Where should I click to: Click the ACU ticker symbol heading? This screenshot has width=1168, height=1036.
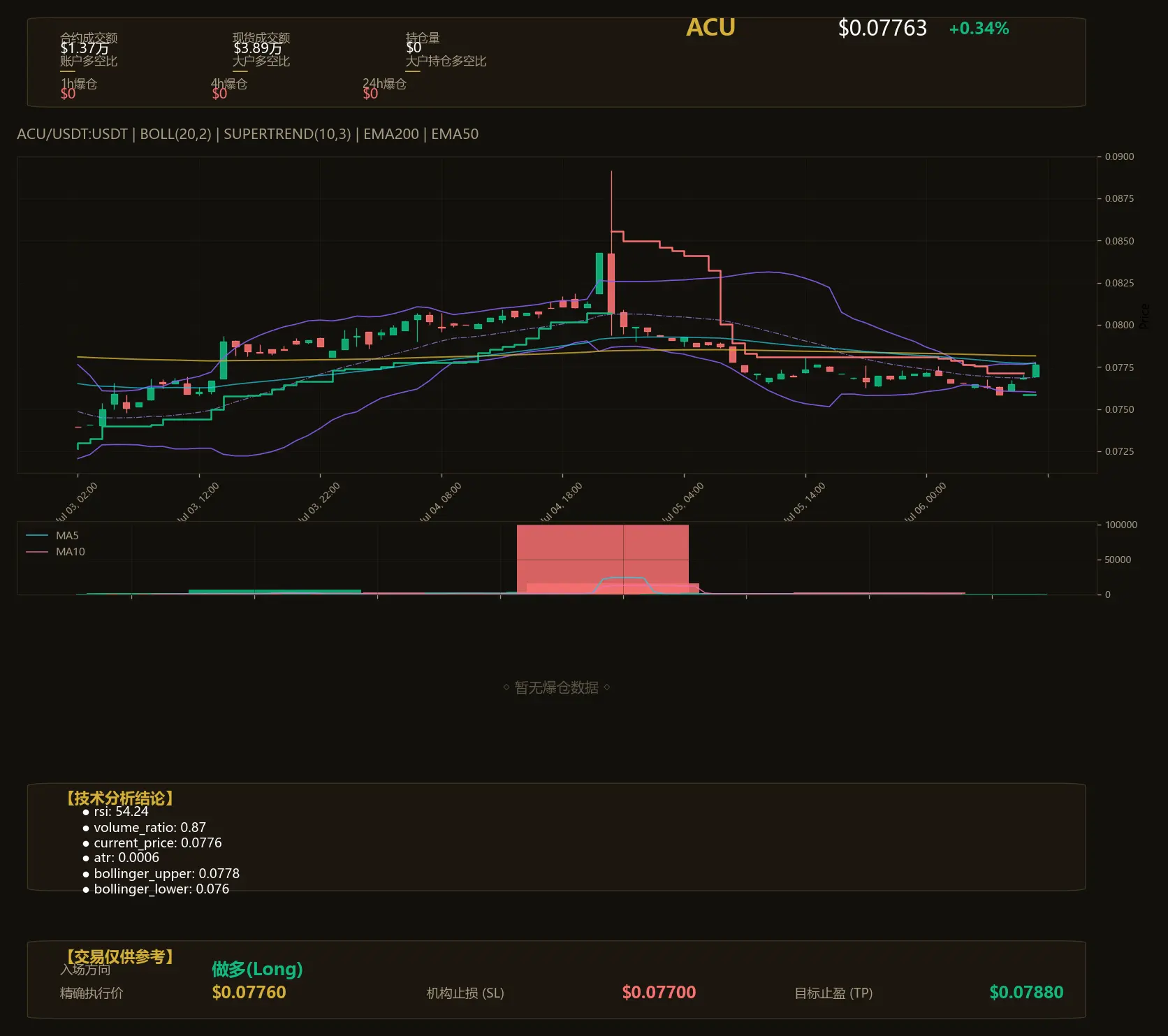click(710, 27)
